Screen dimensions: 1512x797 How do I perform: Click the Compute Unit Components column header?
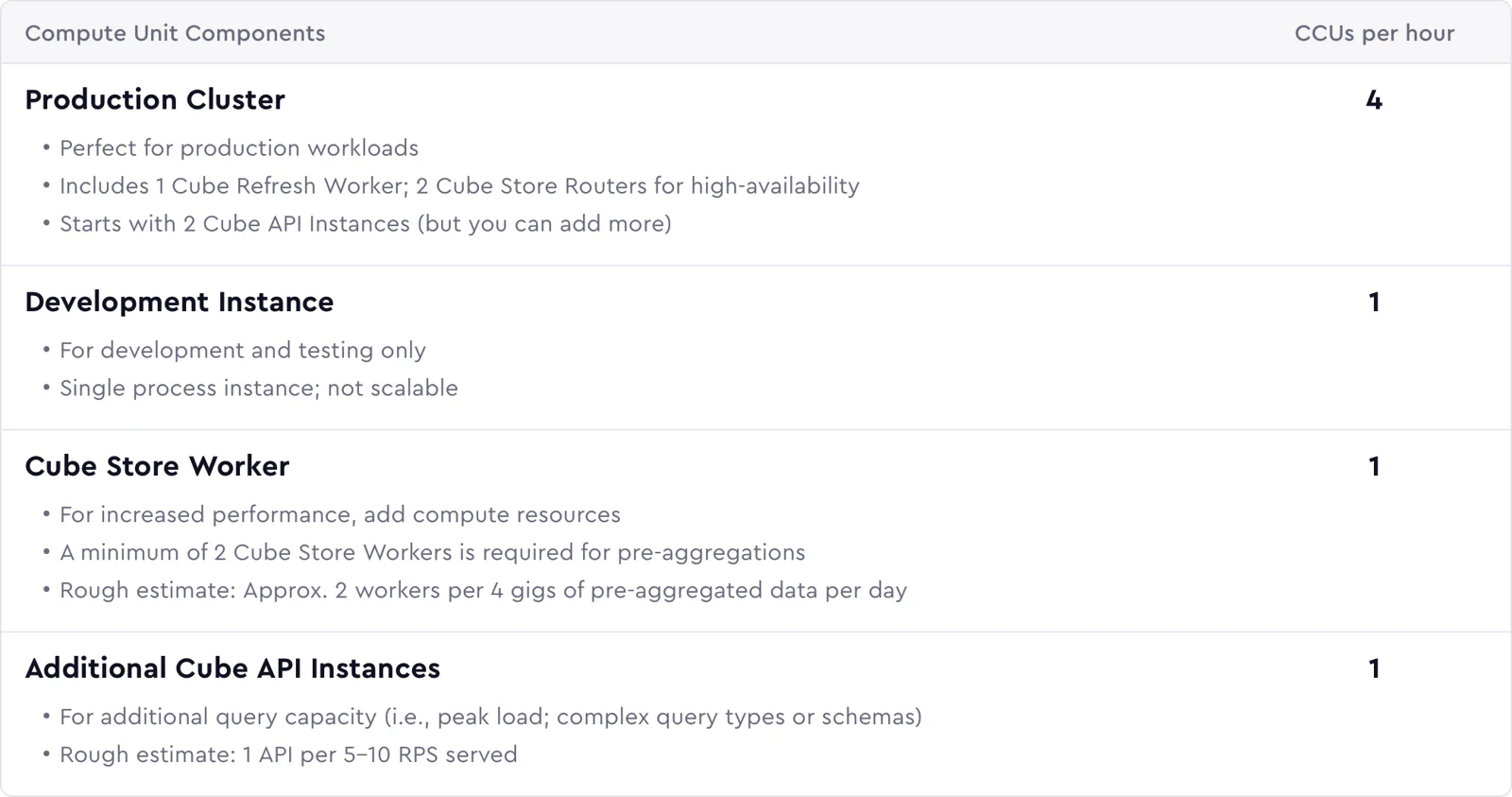coord(175,33)
